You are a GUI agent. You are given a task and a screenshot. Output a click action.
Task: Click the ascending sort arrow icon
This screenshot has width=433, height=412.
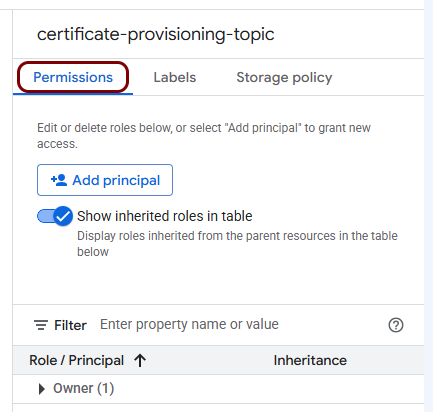pyautogui.click(x=140, y=360)
